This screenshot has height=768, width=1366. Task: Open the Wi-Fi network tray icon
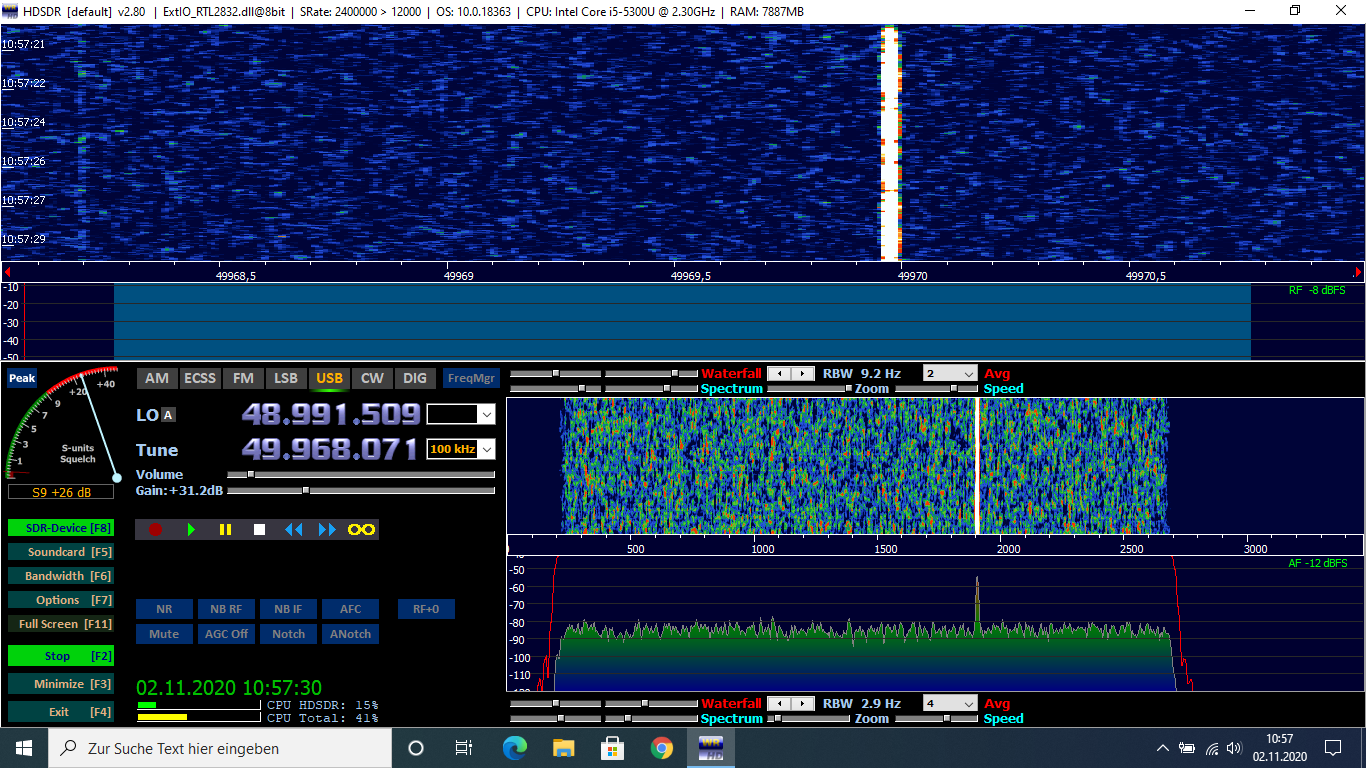point(1212,748)
